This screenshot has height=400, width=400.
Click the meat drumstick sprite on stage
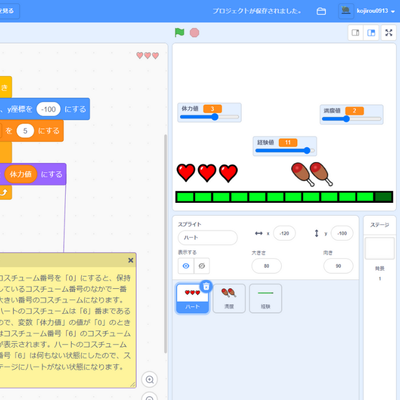[x=312, y=174]
